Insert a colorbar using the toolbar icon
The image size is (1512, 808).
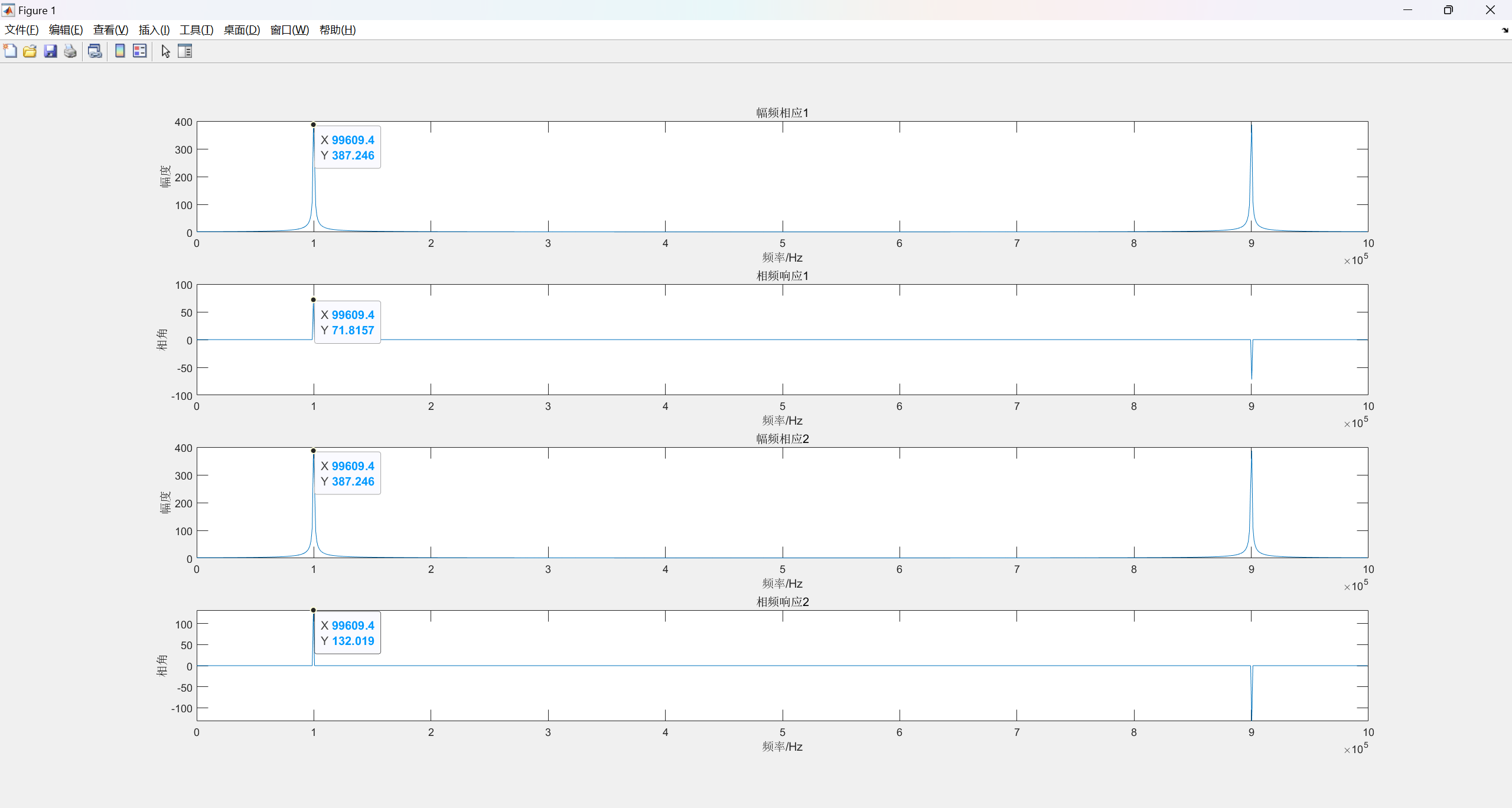pos(120,51)
